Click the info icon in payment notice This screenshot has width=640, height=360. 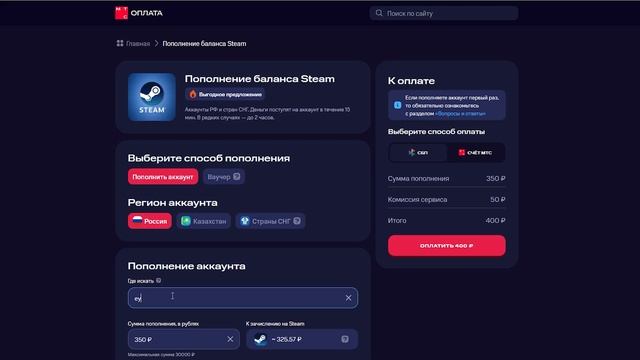pos(398,105)
